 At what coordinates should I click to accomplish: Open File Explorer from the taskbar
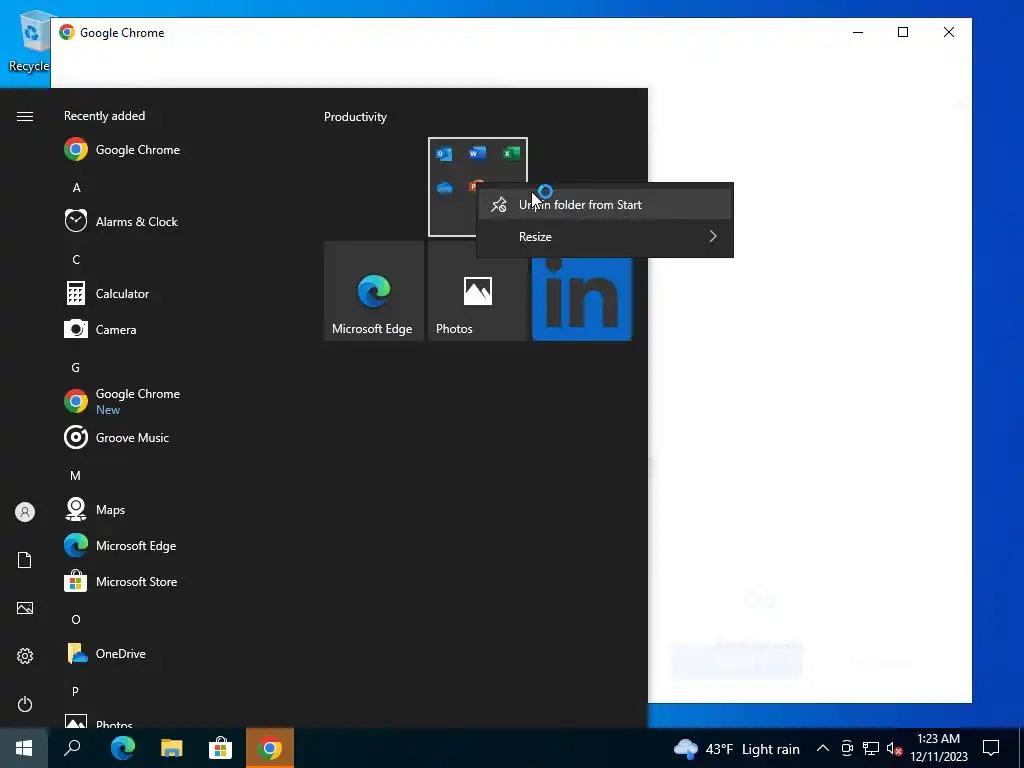click(x=171, y=748)
